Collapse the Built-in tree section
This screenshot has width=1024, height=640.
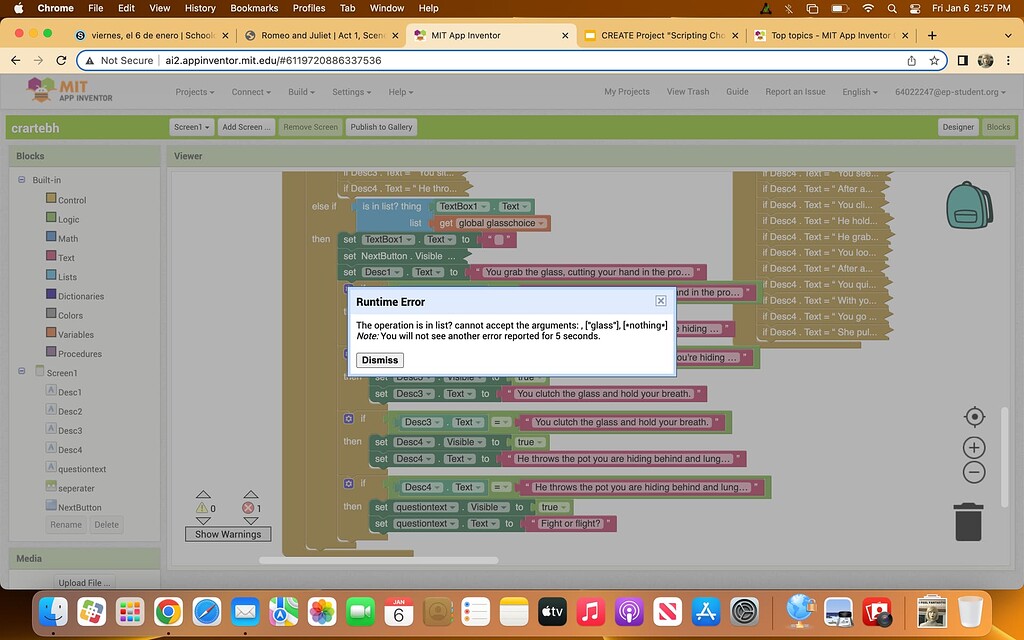[x=22, y=180]
